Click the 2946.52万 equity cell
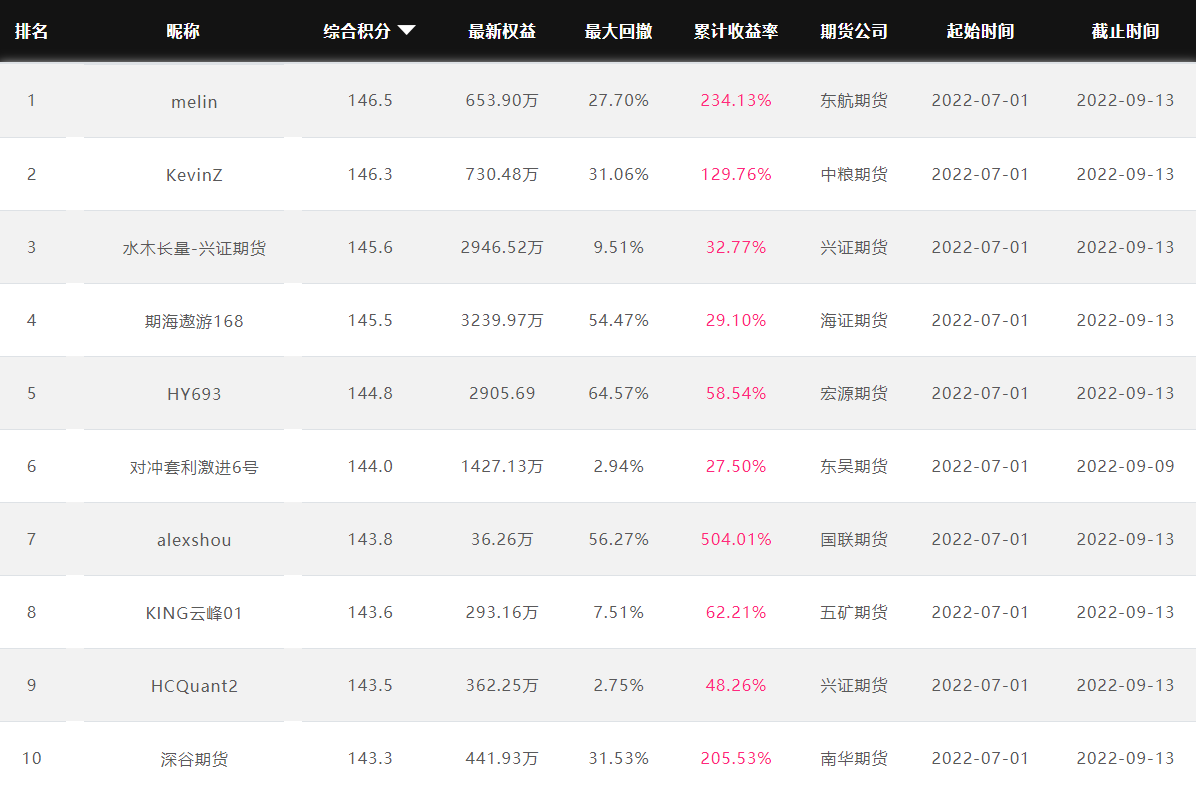 (502, 247)
